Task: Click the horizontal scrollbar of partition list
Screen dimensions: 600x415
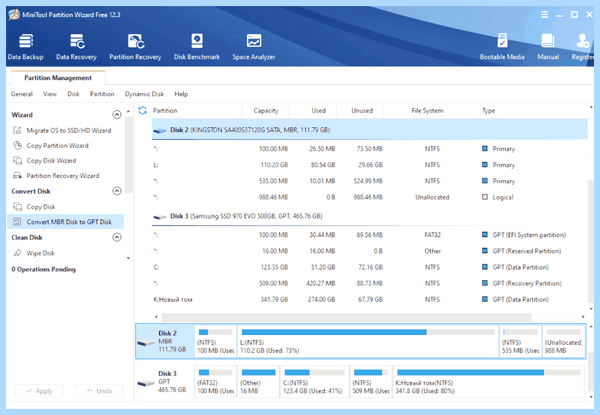Action: coord(346,317)
